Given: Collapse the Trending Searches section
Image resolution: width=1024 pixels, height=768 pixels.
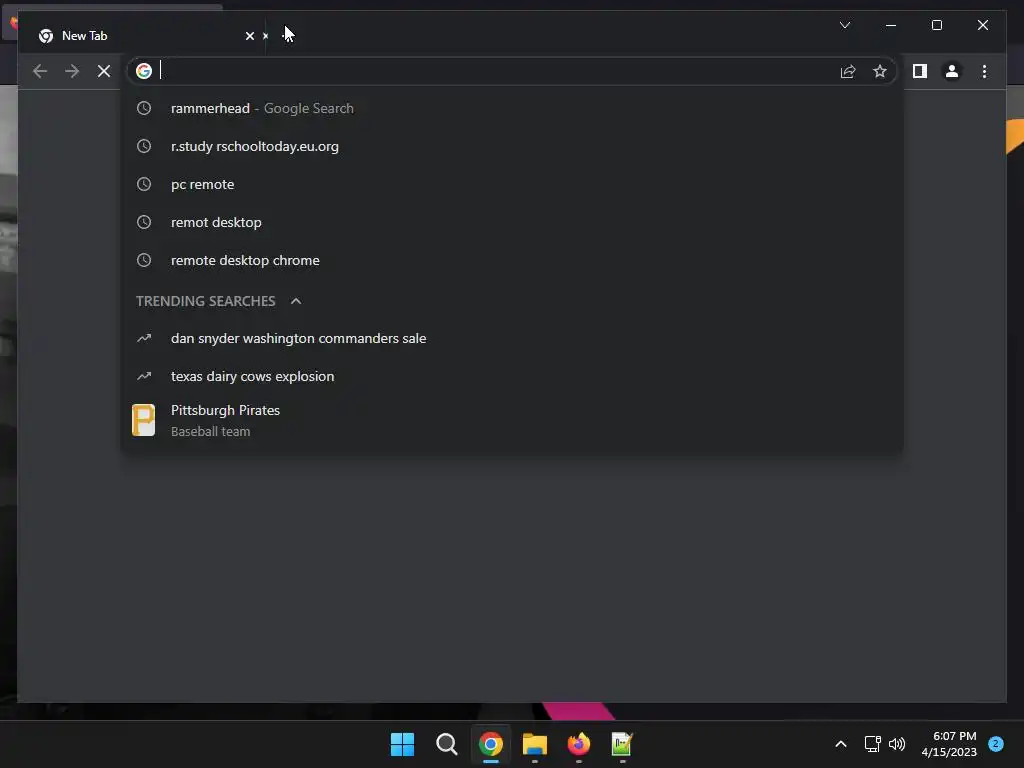Looking at the screenshot, I should coord(296,301).
